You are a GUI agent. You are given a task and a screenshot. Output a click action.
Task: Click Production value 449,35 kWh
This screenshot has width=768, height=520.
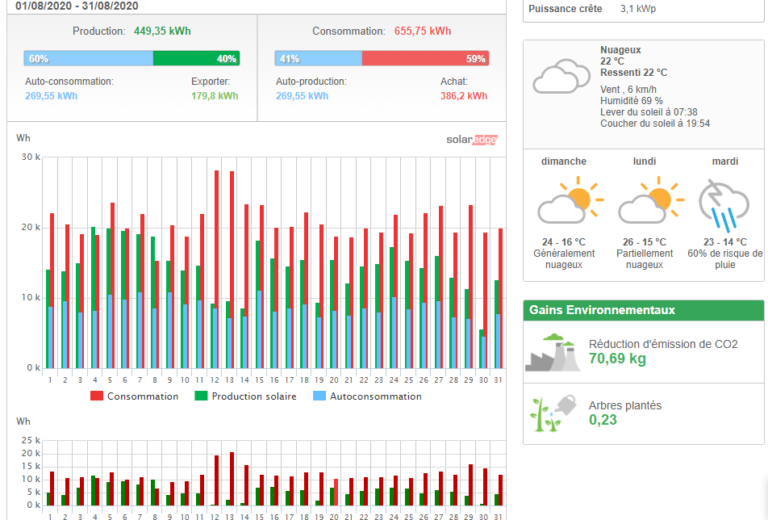pyautogui.click(x=162, y=31)
